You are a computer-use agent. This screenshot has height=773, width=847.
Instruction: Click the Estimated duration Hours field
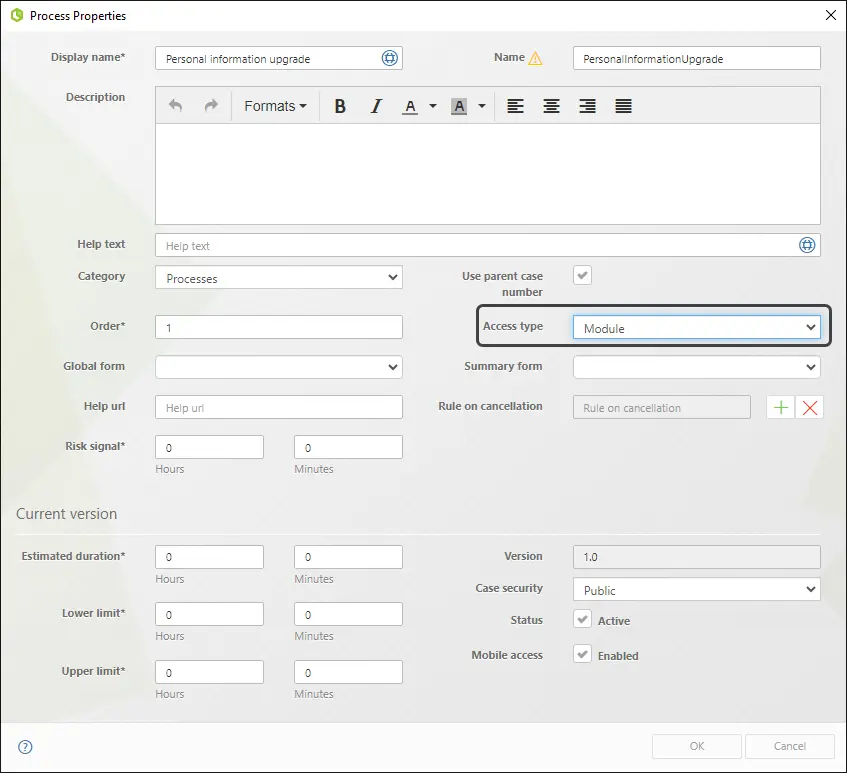click(210, 557)
